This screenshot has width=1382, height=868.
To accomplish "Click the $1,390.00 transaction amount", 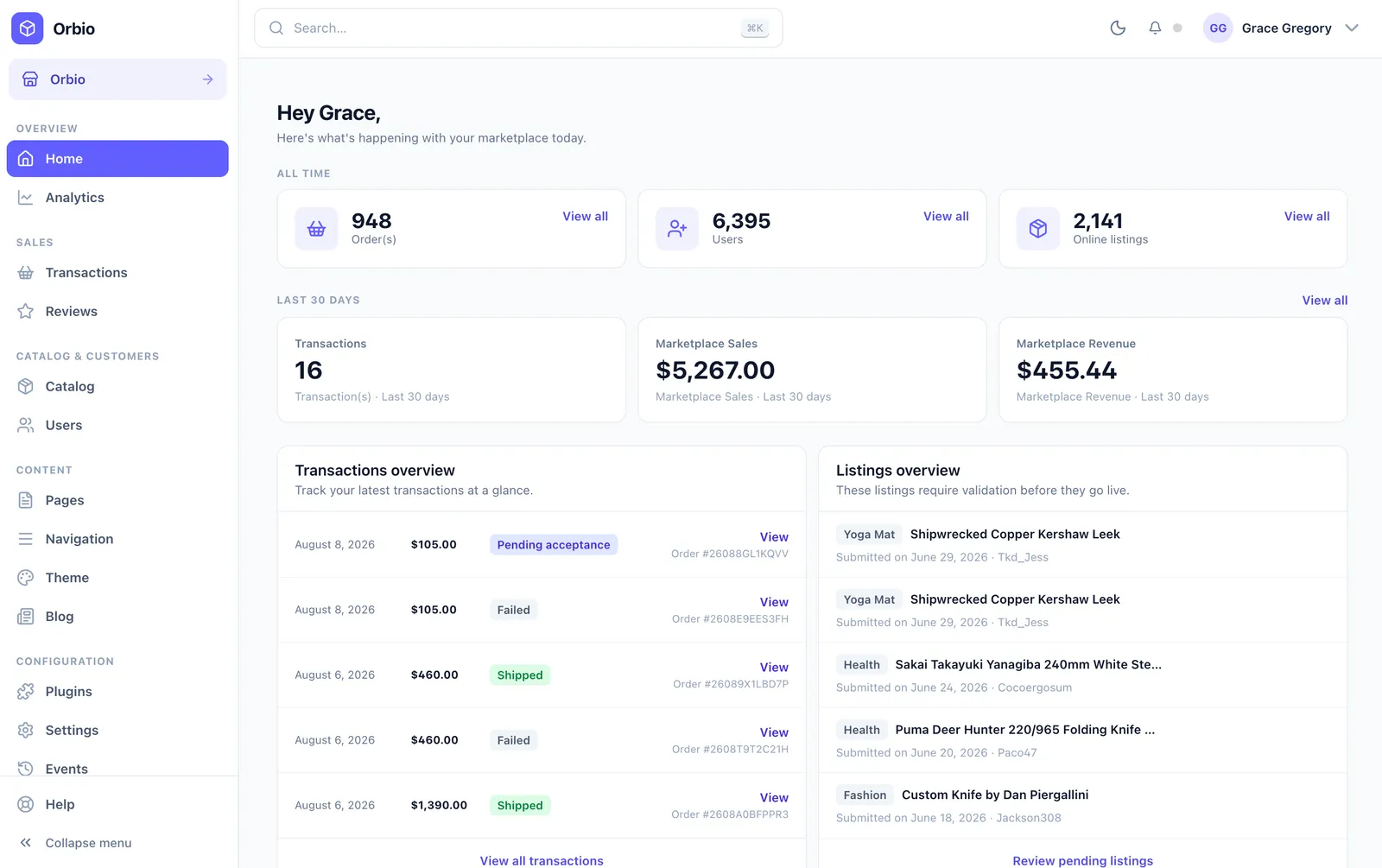I will pyautogui.click(x=439, y=806).
